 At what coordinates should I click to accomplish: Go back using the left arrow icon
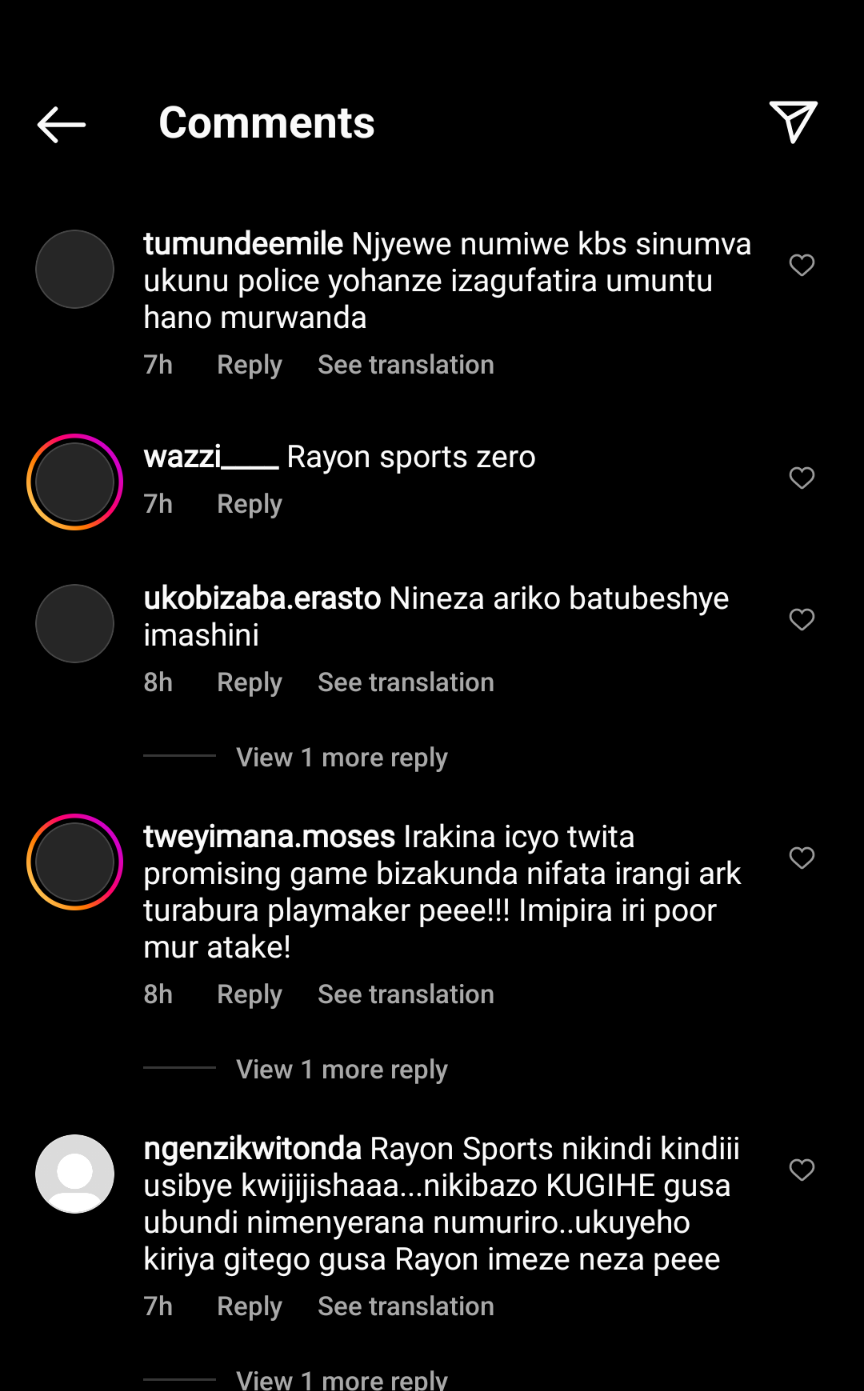click(x=61, y=124)
